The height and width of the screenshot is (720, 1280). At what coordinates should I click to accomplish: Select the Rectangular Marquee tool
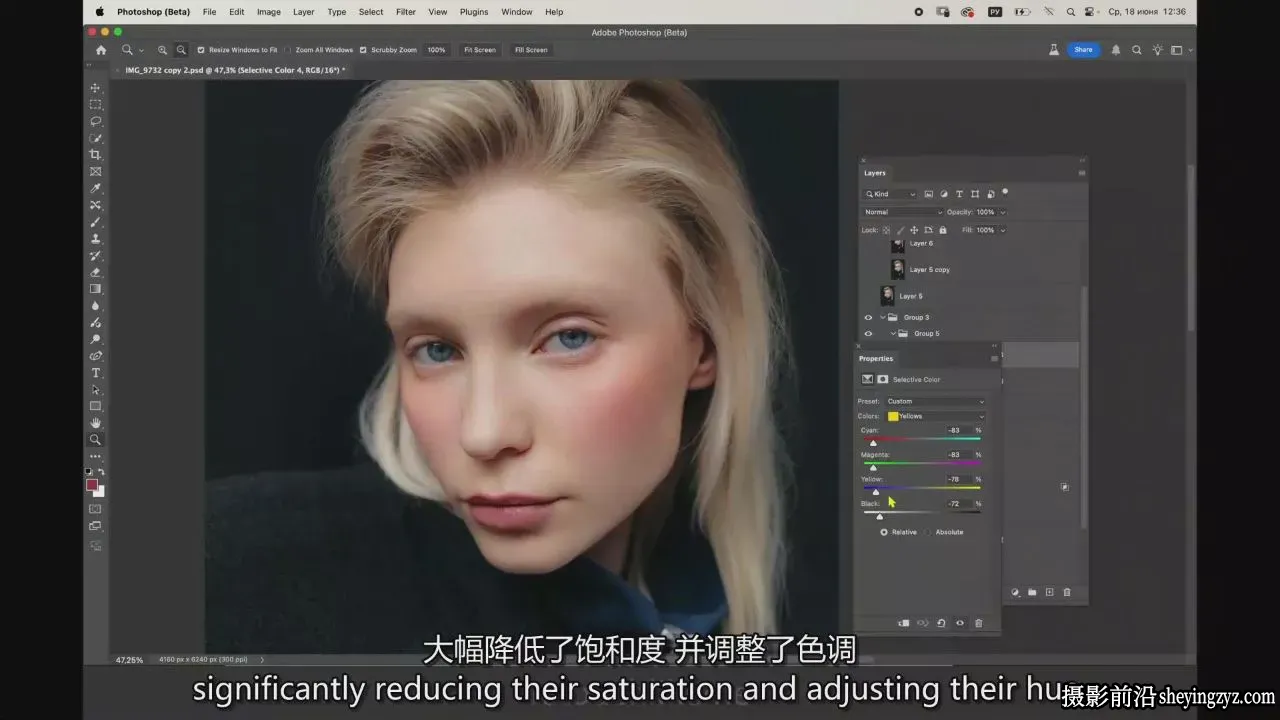tap(96, 104)
